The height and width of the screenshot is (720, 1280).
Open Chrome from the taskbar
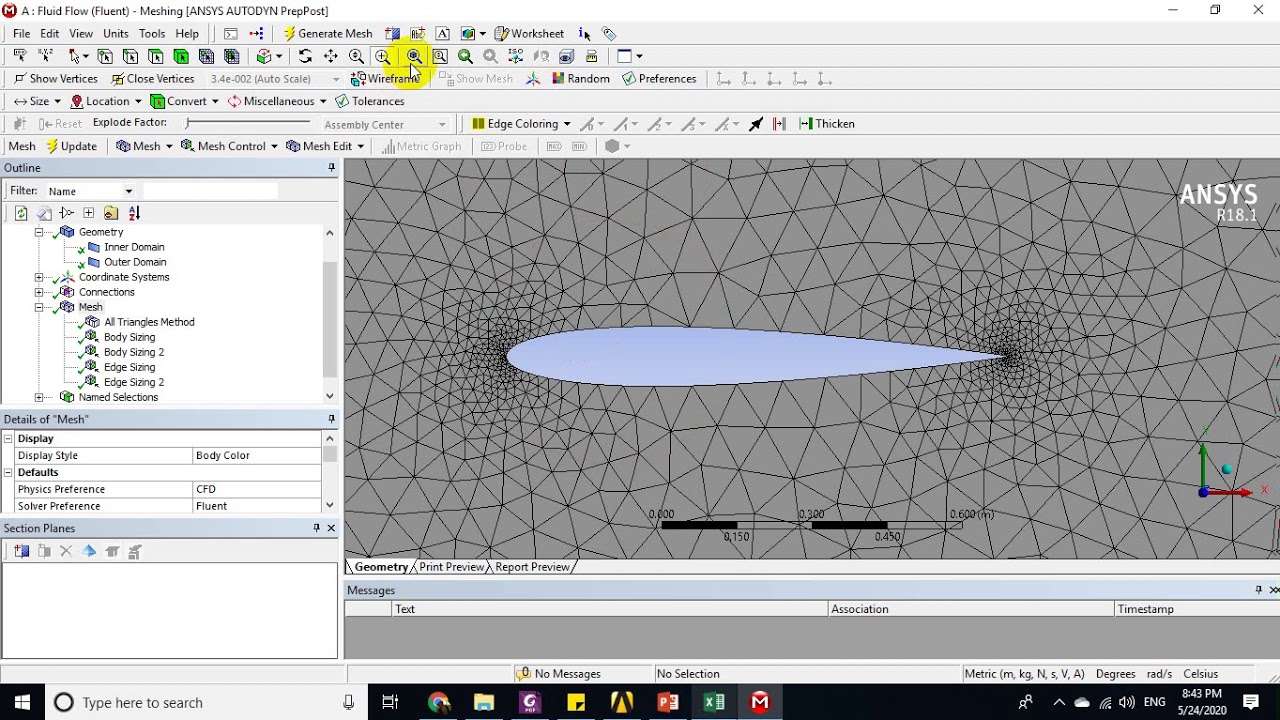click(438, 702)
